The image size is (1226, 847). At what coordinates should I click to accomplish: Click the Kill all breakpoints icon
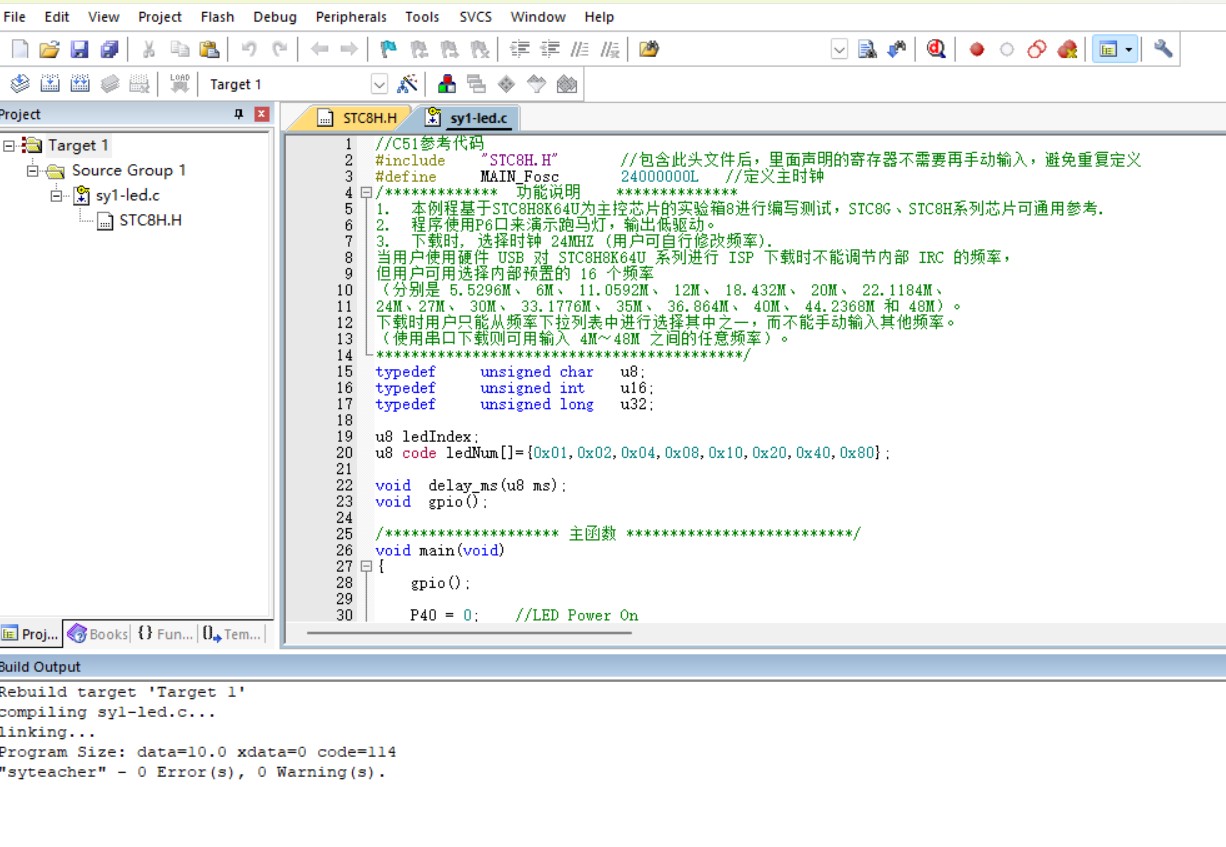(x=1067, y=49)
